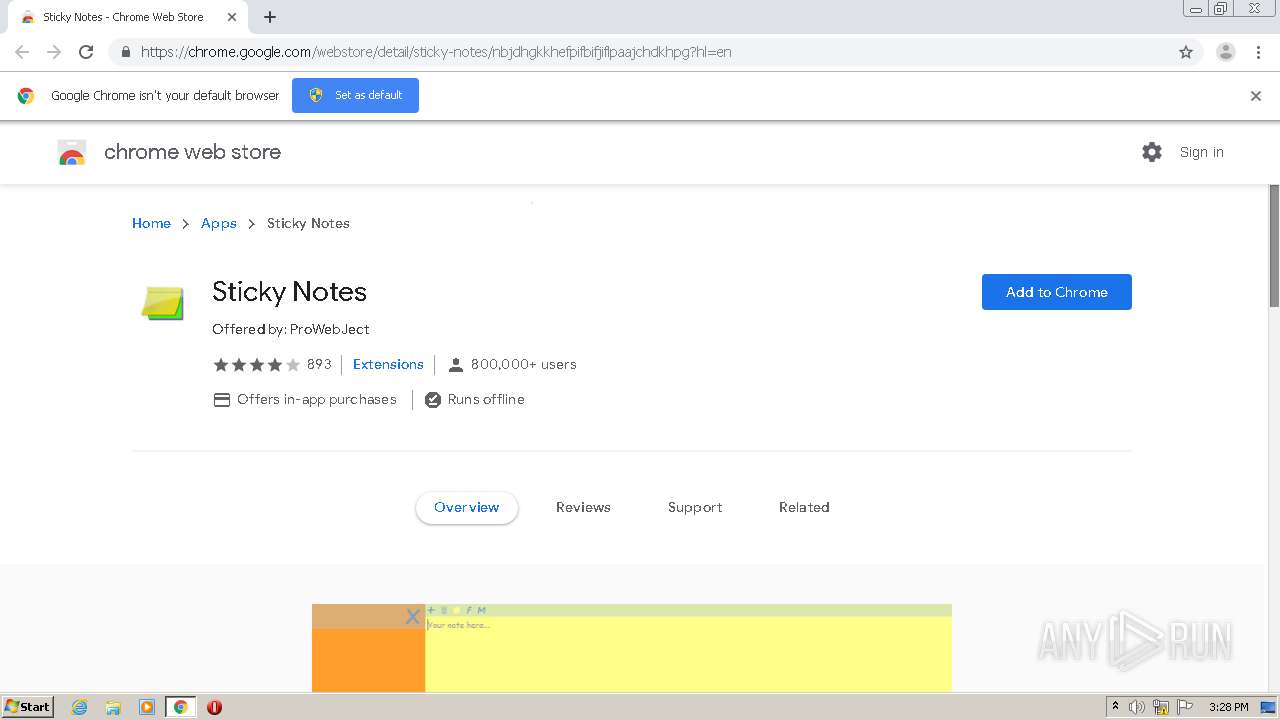Close the Sticky Notes browser tab
The height and width of the screenshot is (720, 1280).
[x=232, y=17]
